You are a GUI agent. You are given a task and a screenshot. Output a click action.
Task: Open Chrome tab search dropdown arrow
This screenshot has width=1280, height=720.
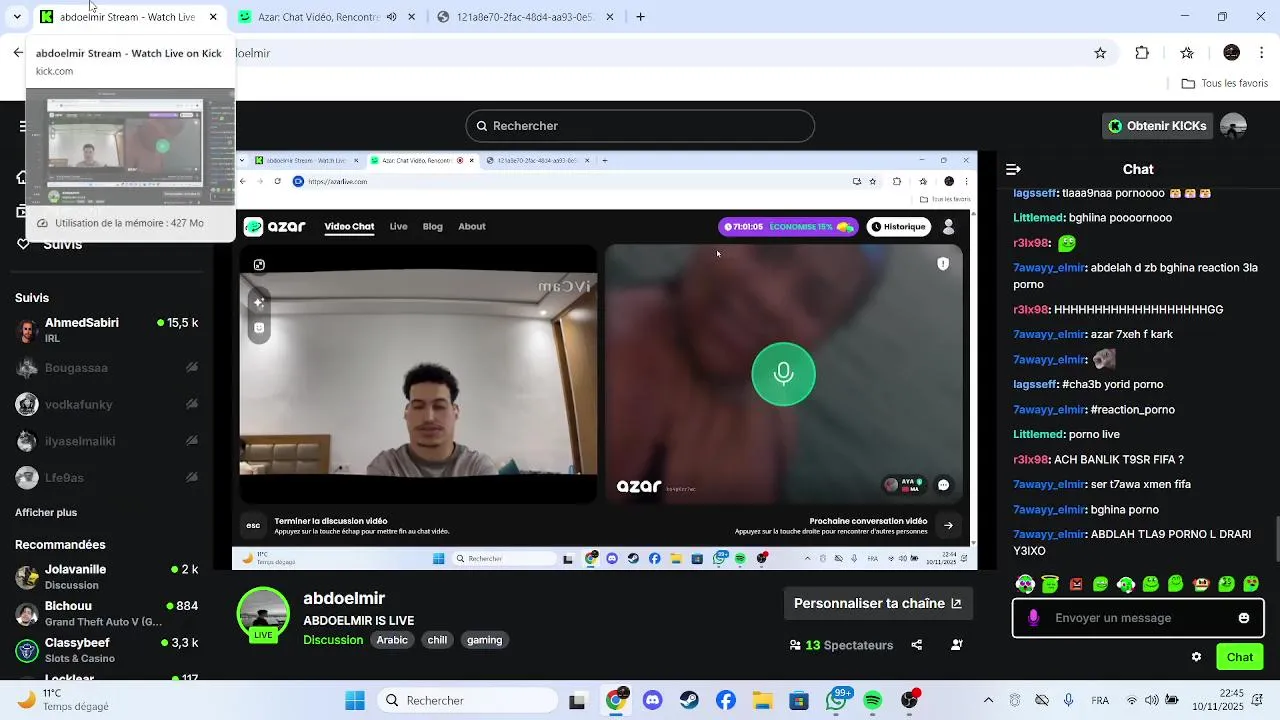17,17
